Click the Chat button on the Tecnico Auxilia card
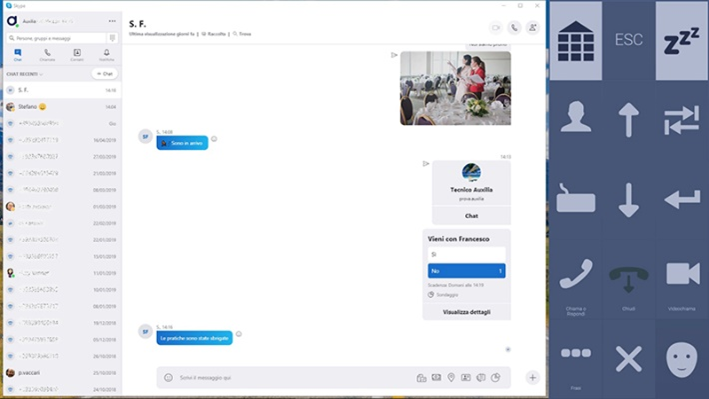The height and width of the screenshot is (399, 709). point(471,216)
